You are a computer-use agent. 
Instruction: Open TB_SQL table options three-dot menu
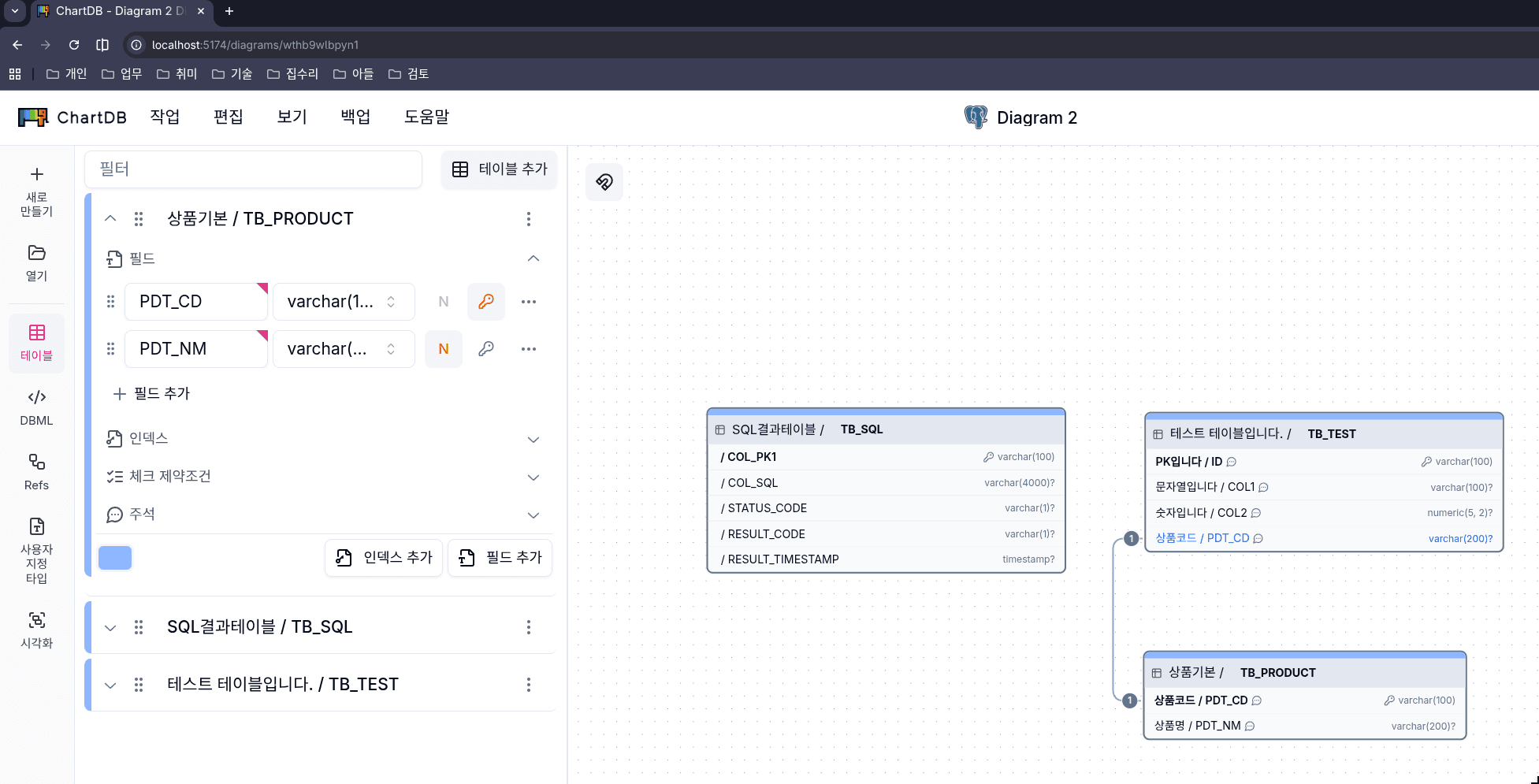529,627
